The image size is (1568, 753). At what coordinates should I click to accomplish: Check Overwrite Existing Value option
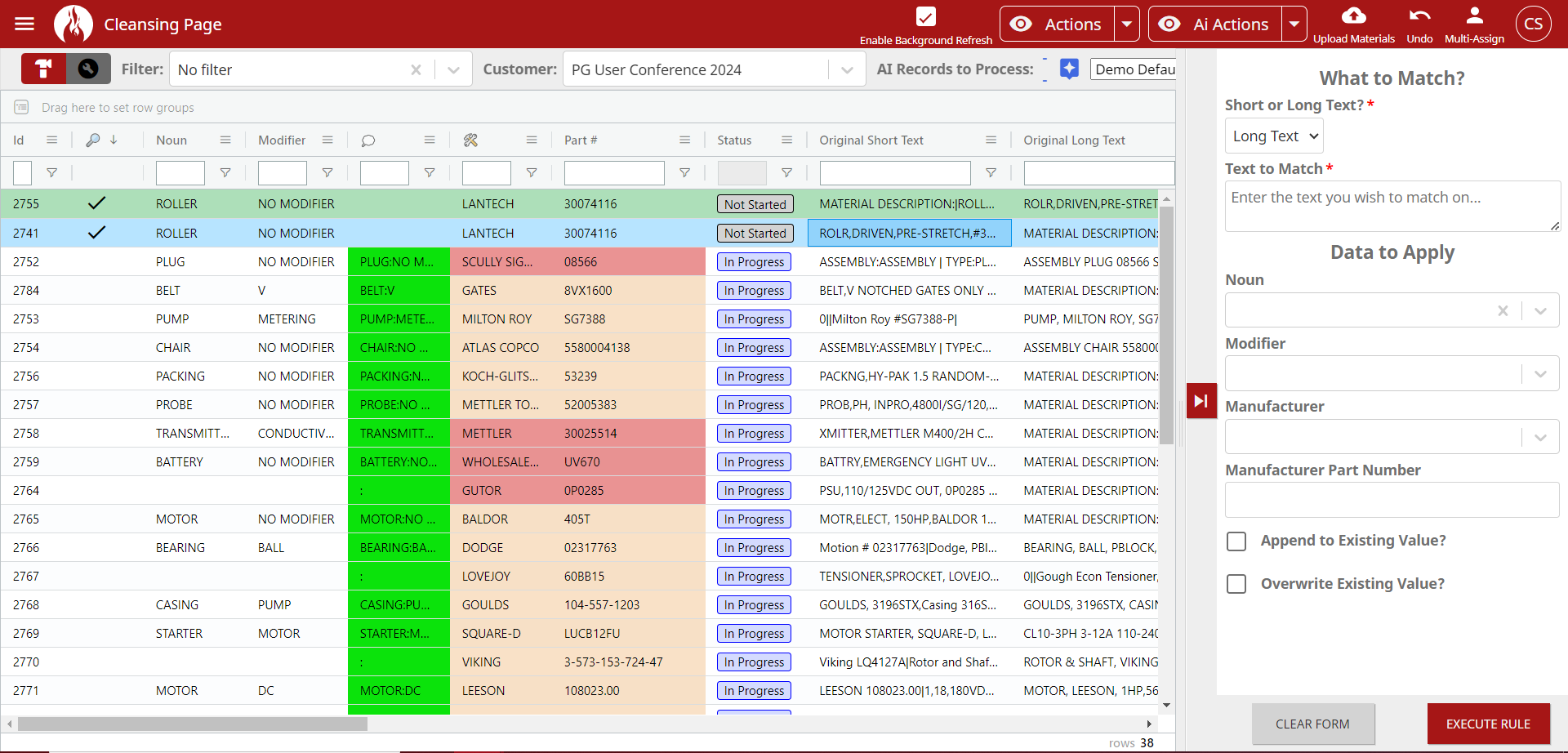[1236, 584]
